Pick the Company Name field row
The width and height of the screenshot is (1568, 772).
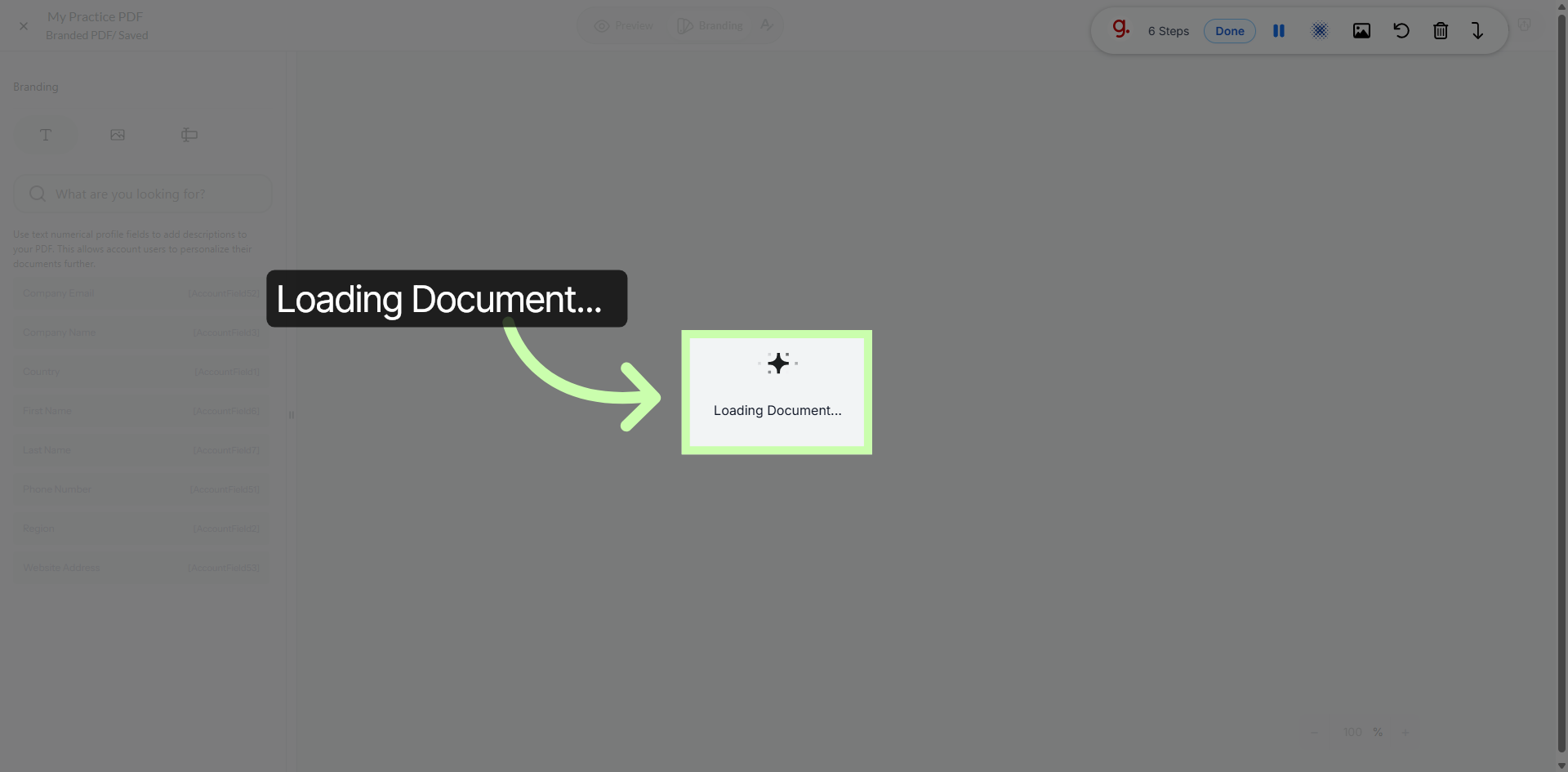[140, 332]
